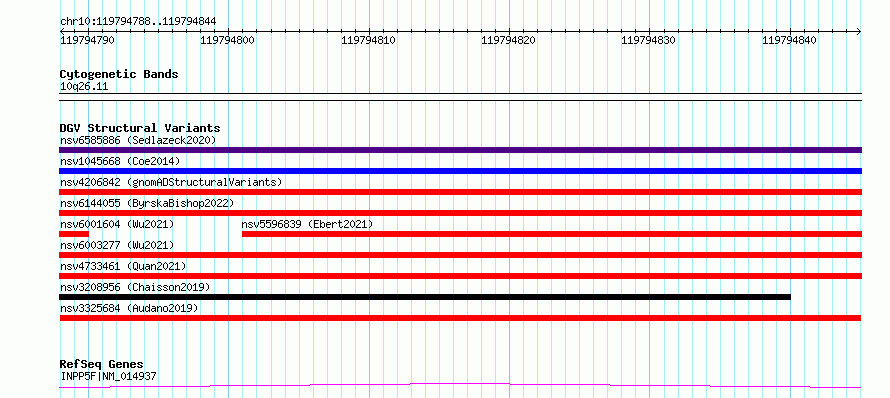
Task: Click the nsv6585886 (Sedlazeck2020) variant label
Action: coord(138,140)
